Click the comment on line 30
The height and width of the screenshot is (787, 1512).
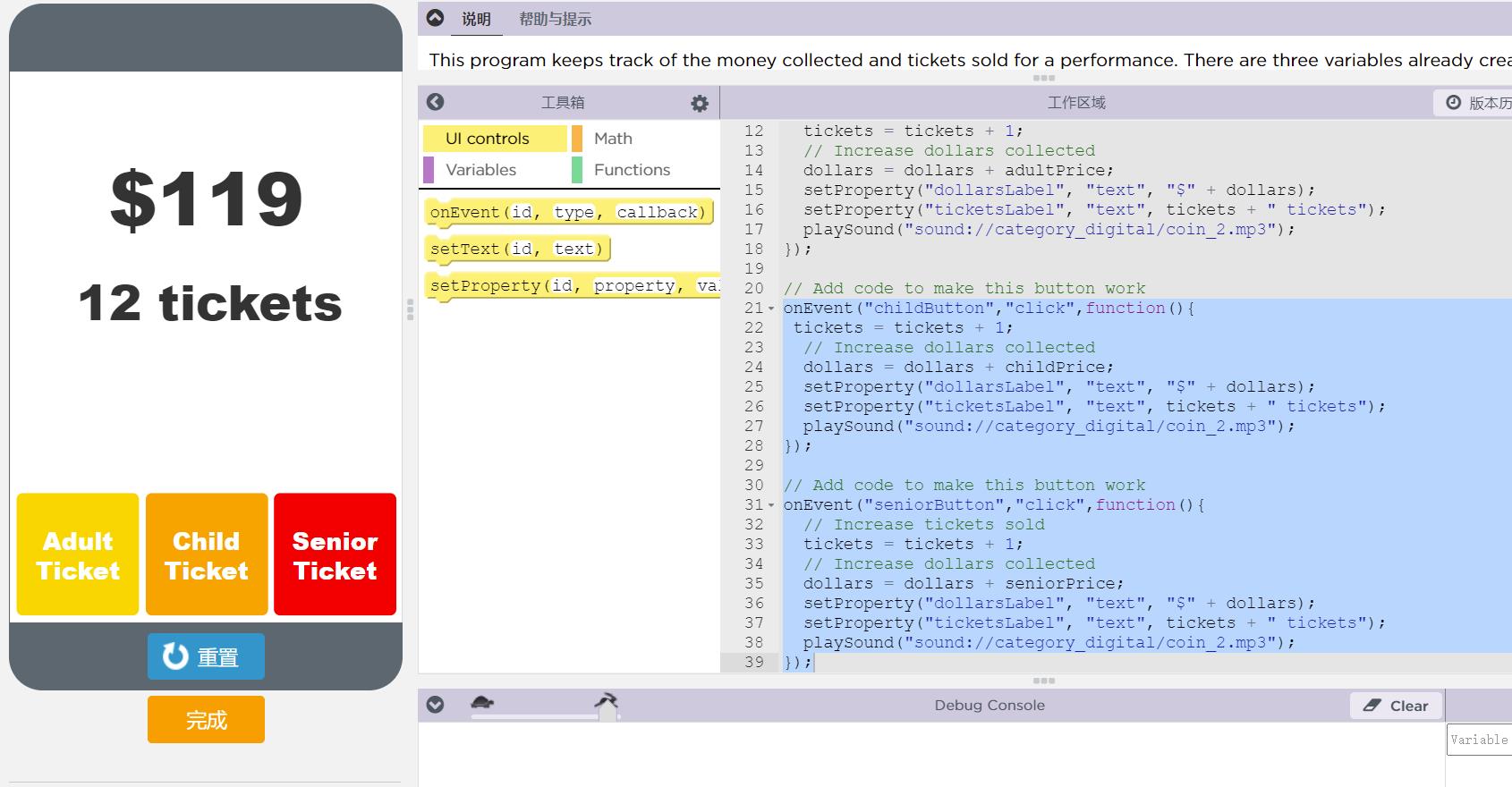pos(964,485)
